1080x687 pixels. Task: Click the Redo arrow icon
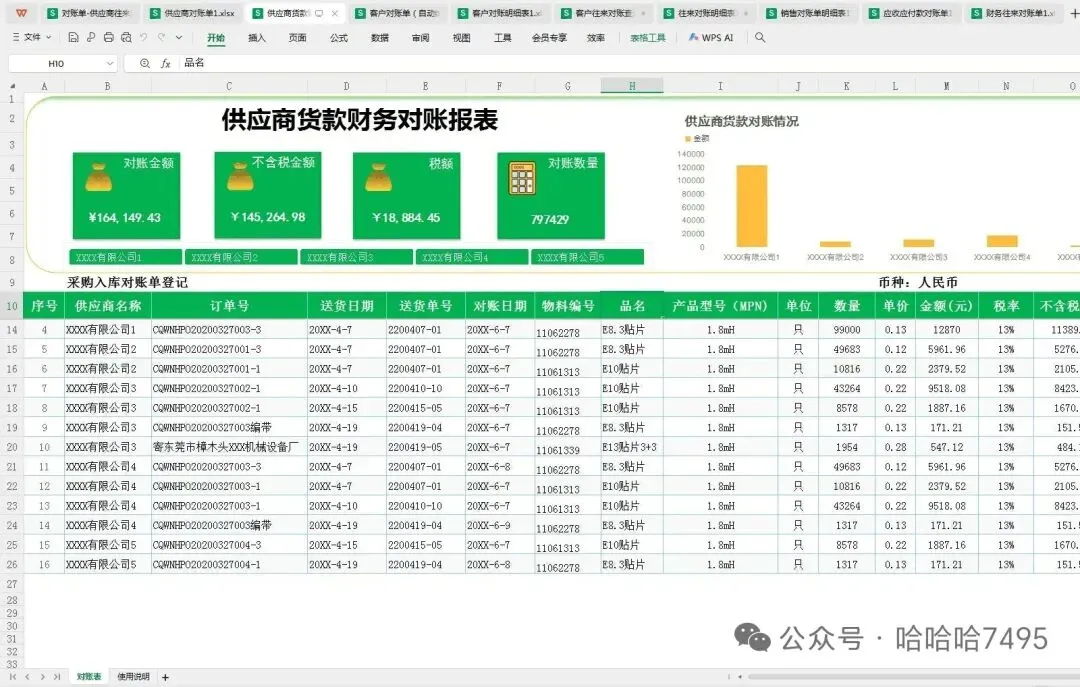[x=161, y=37]
